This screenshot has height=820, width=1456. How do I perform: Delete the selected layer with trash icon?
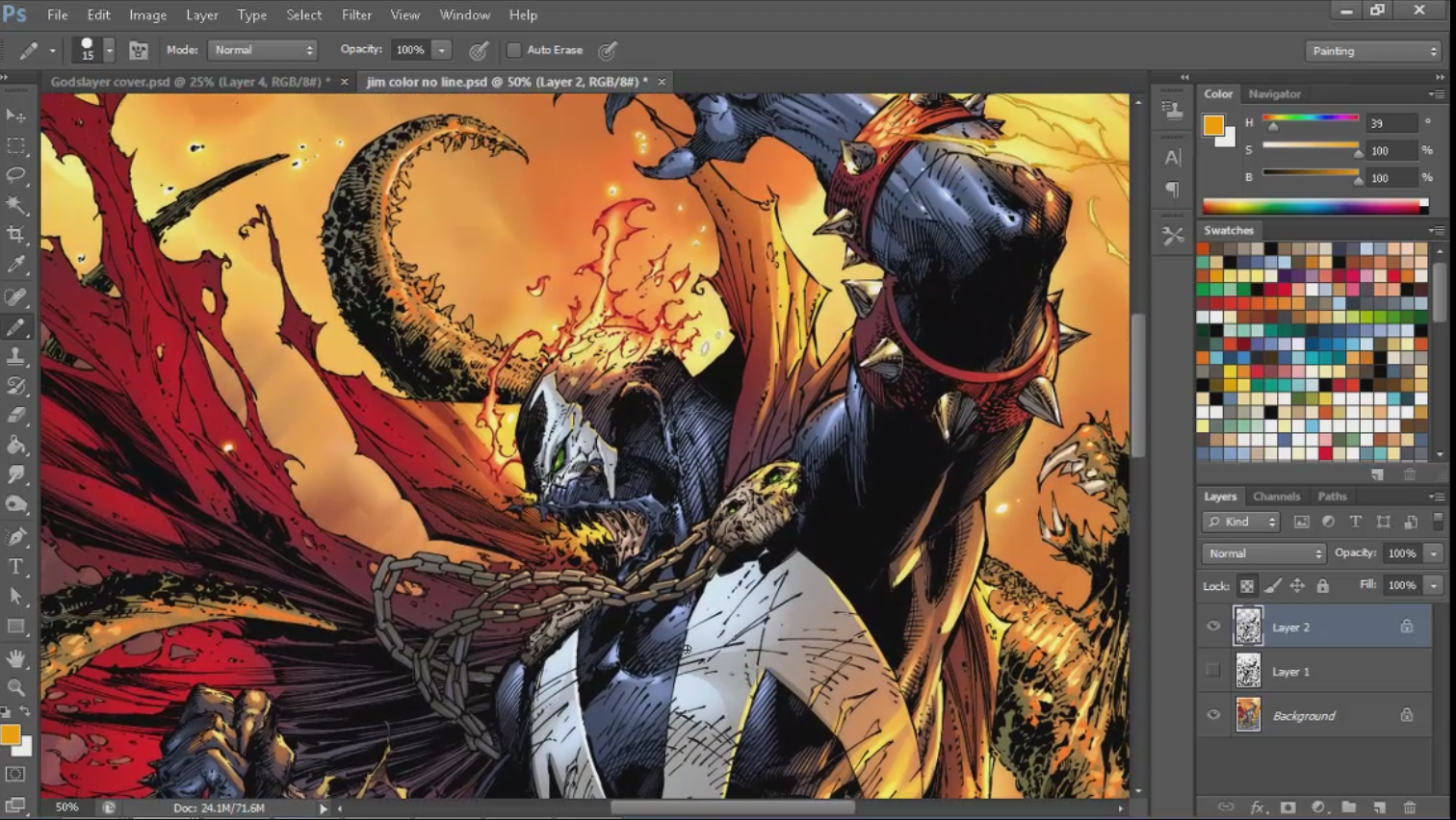coord(1411,807)
